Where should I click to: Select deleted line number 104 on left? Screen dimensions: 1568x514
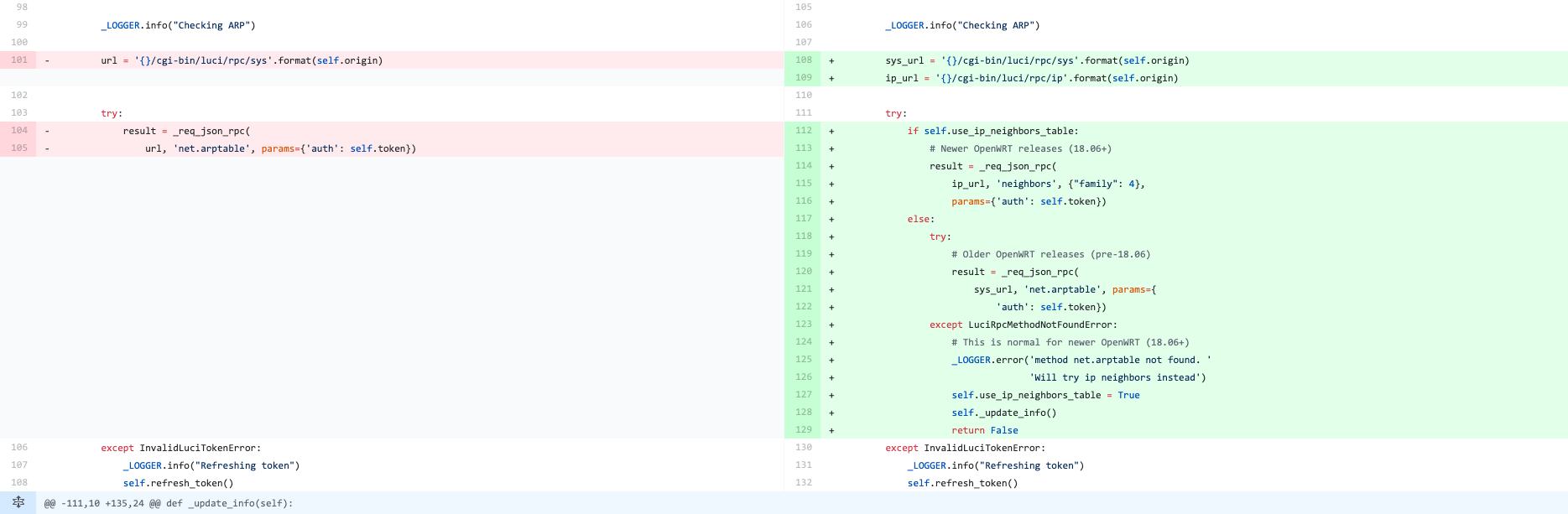coord(19,131)
